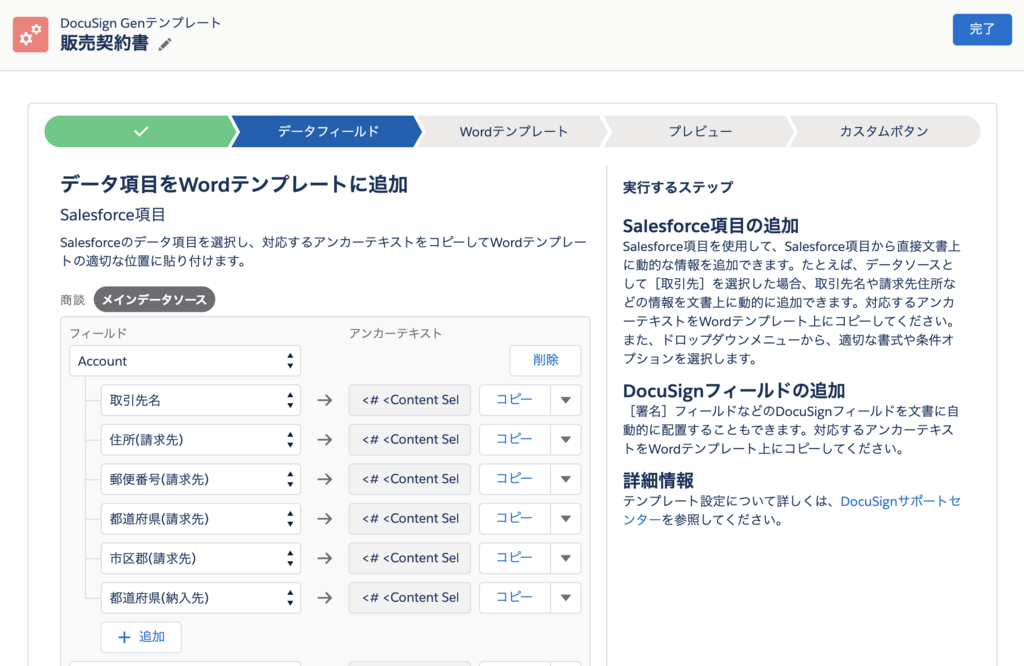The width and height of the screenshot is (1024, 666).
Task: Expand the copy options arrow for 取引先名
Action: pyautogui.click(x=566, y=400)
